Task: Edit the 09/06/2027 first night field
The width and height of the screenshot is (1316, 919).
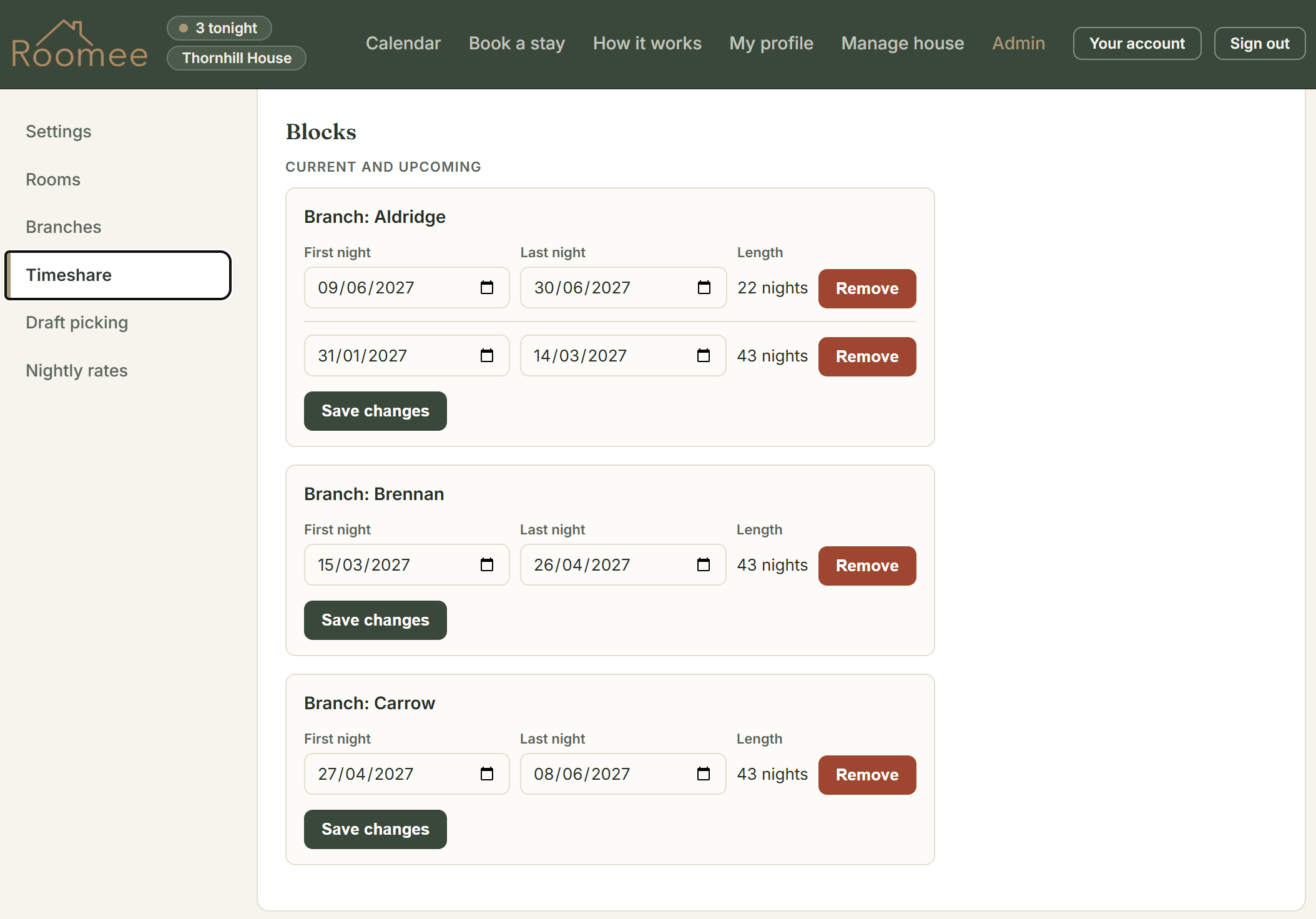Action: [x=406, y=288]
